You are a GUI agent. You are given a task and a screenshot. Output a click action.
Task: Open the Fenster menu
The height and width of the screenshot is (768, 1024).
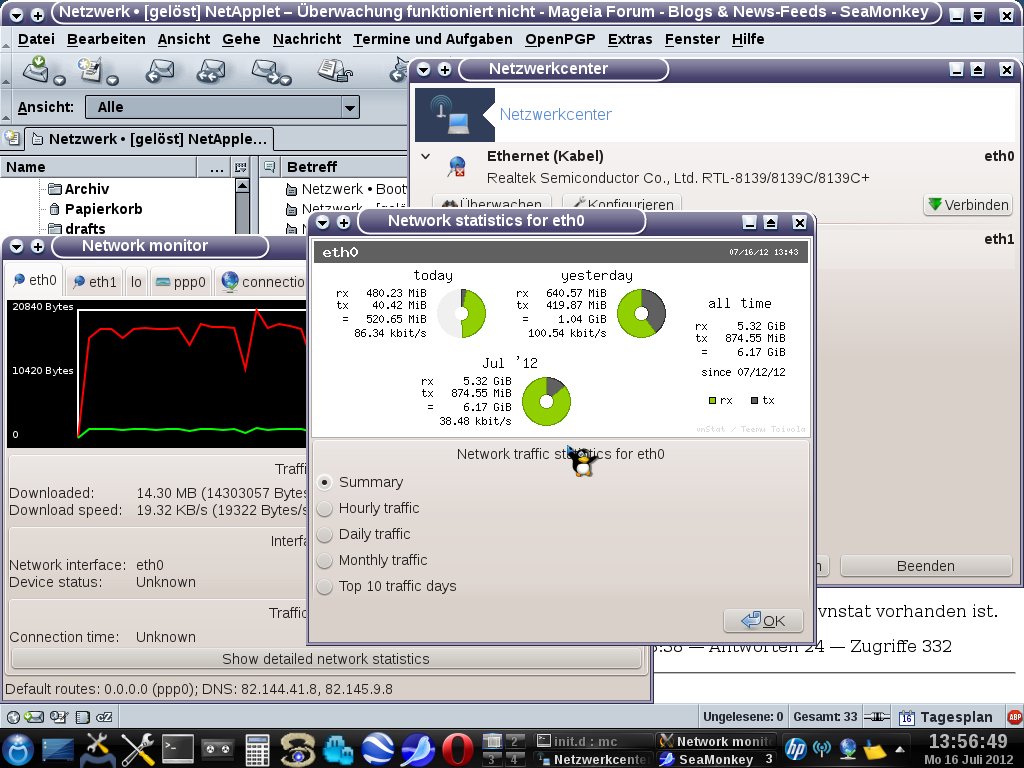point(692,39)
